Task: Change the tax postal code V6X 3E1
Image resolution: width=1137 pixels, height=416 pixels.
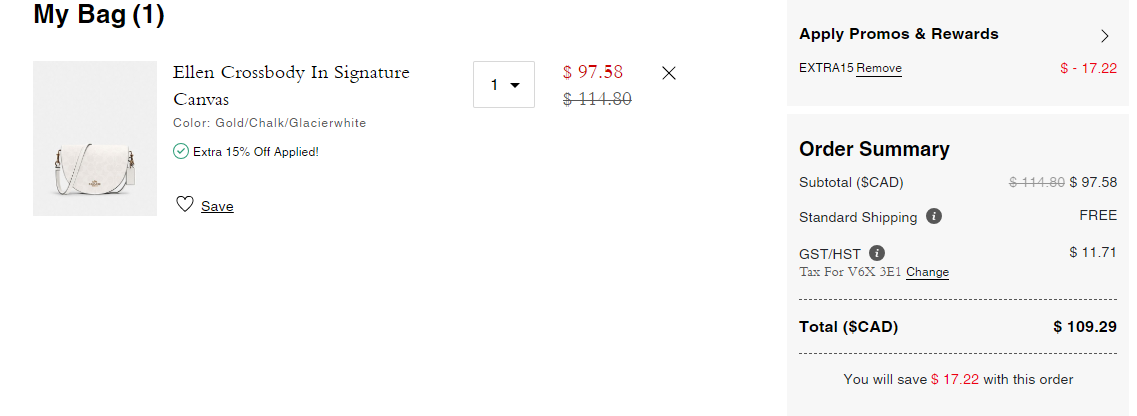Action: coord(927,272)
